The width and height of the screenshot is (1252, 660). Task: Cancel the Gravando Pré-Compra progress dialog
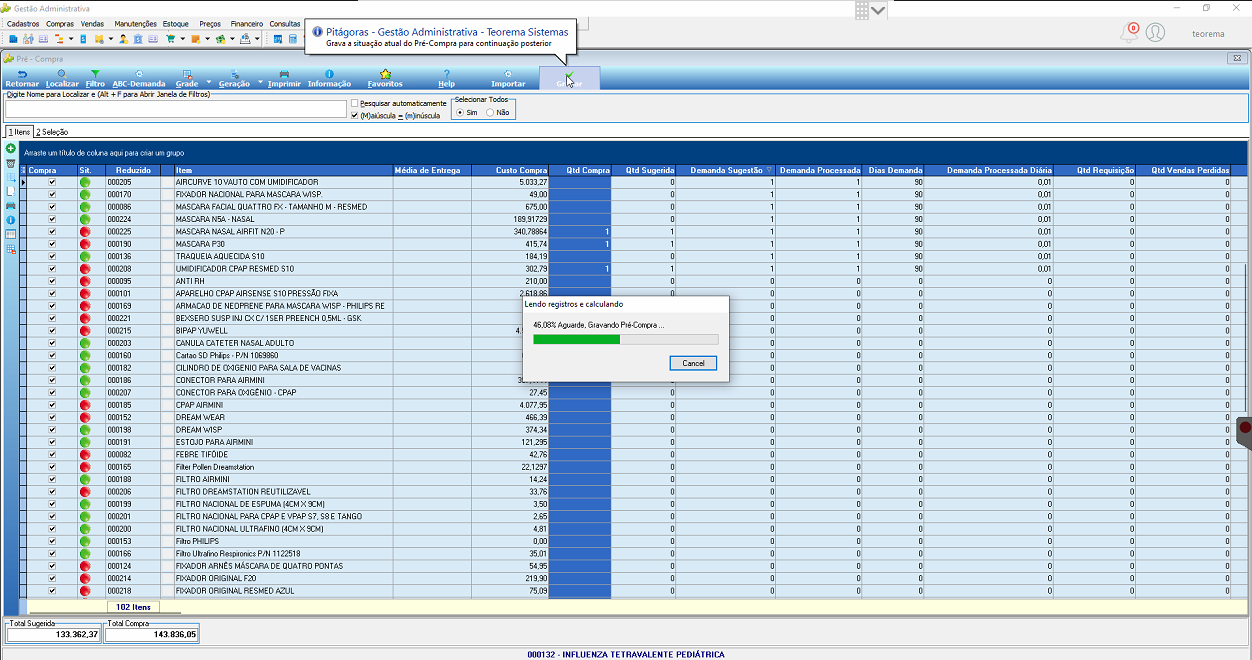(x=693, y=363)
